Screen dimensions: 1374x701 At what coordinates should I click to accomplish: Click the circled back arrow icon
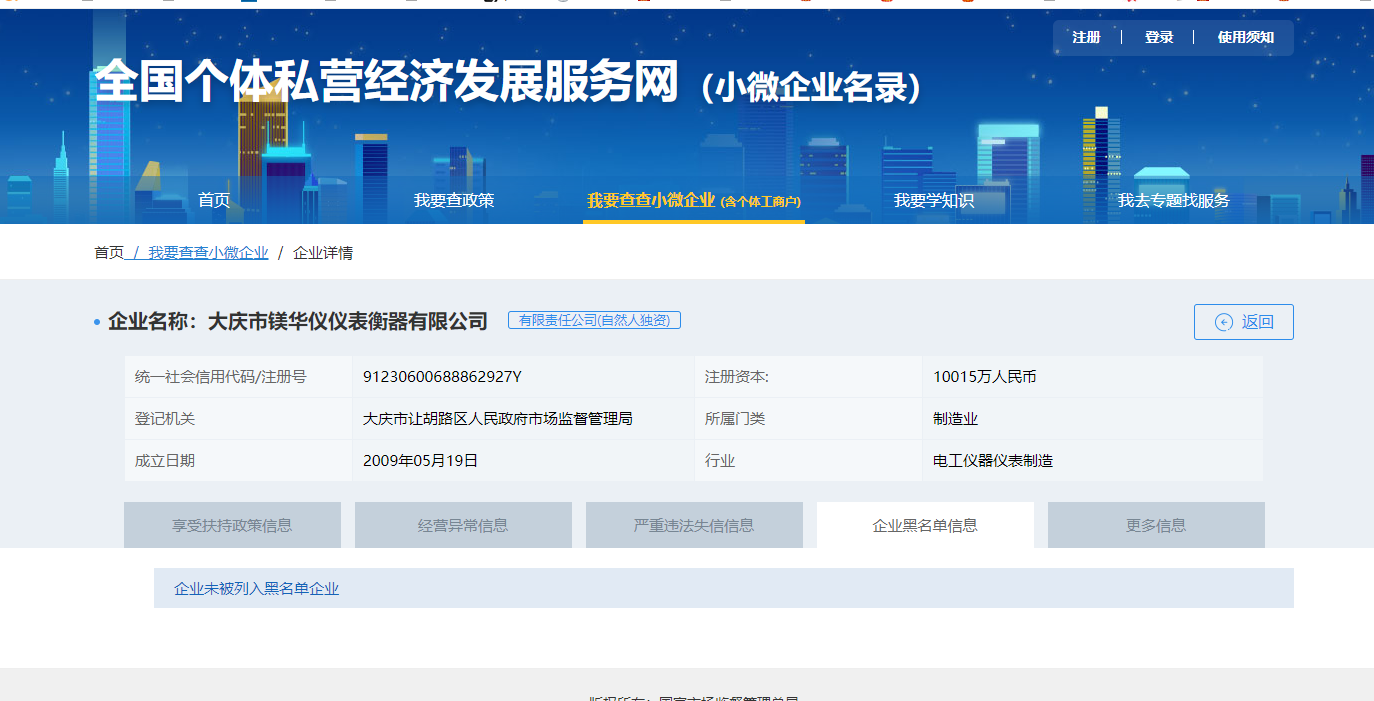click(1224, 322)
